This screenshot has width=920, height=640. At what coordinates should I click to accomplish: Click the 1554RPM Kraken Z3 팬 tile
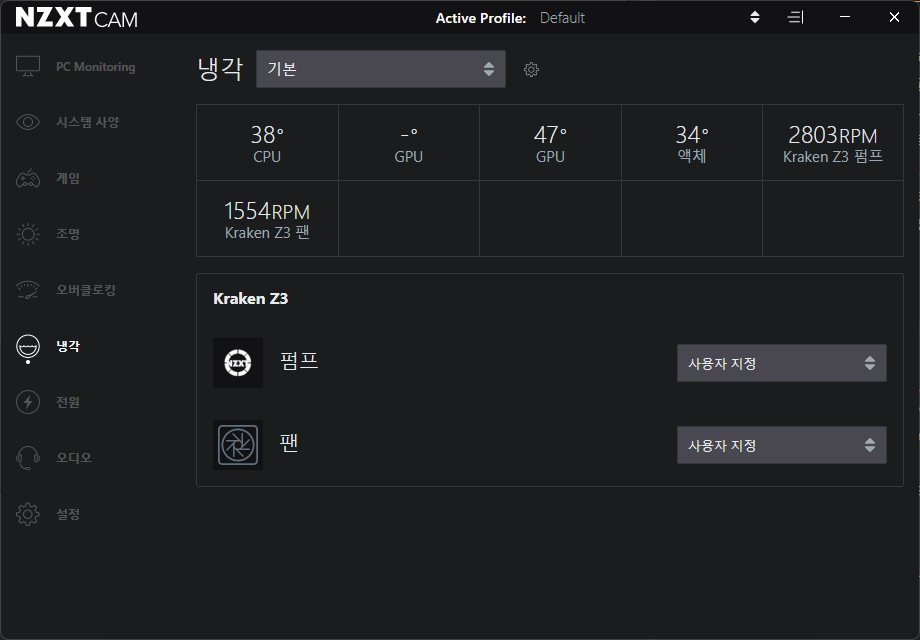tap(267, 218)
